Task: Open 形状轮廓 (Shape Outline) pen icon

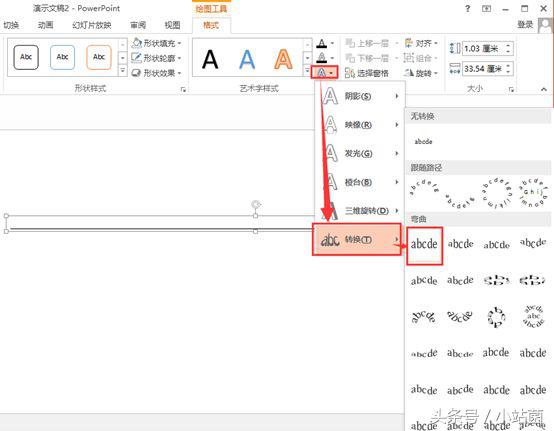Action: (x=156, y=58)
